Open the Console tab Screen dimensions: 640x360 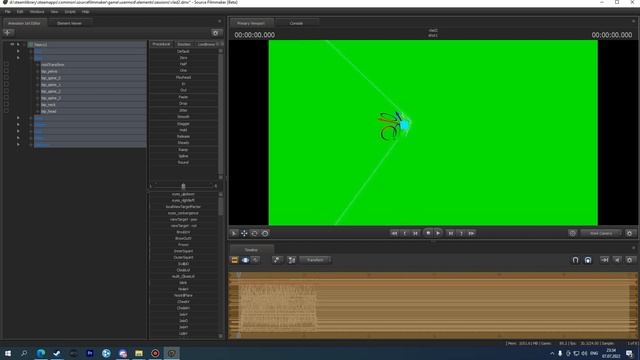(x=296, y=23)
